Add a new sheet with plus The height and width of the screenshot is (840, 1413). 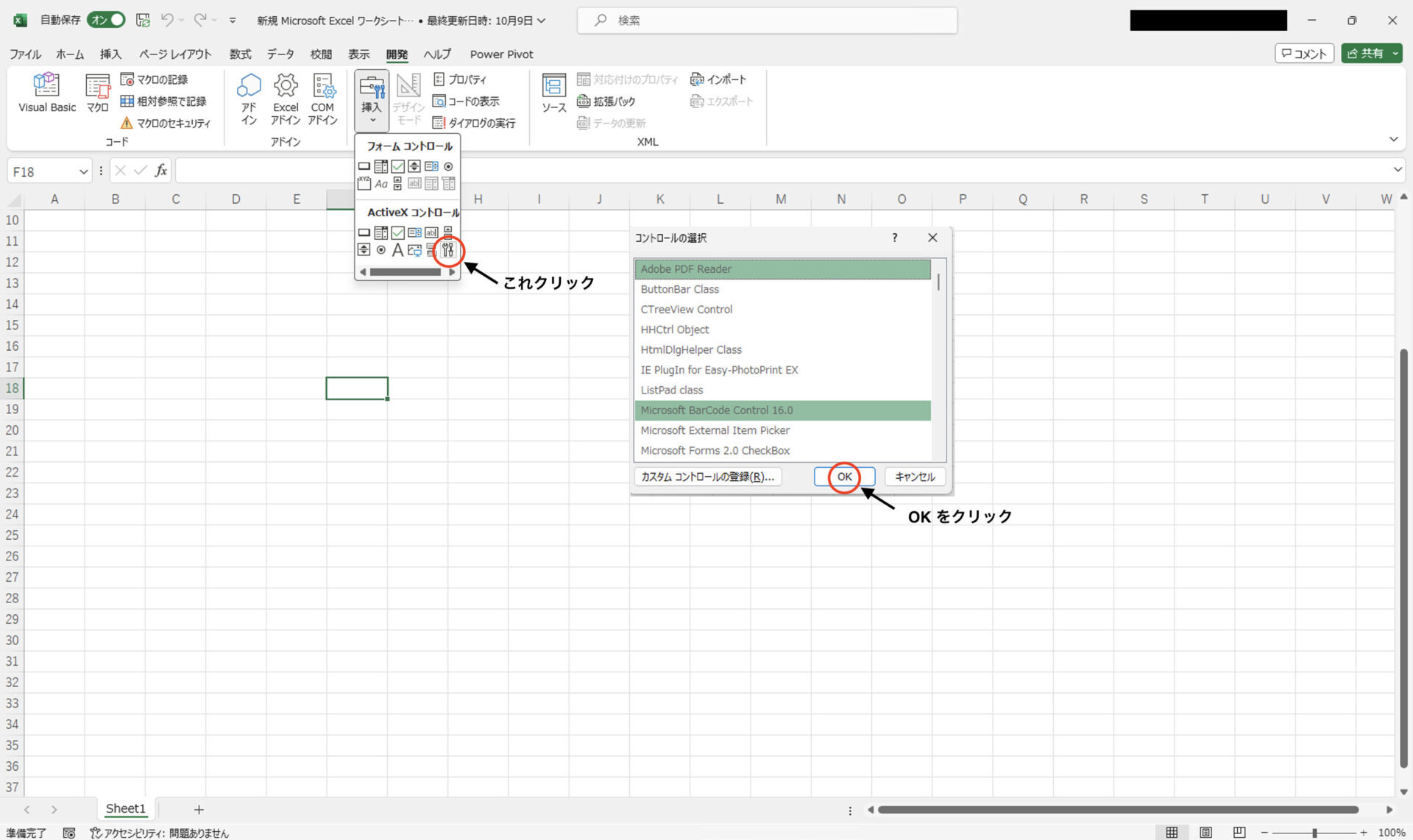click(199, 809)
